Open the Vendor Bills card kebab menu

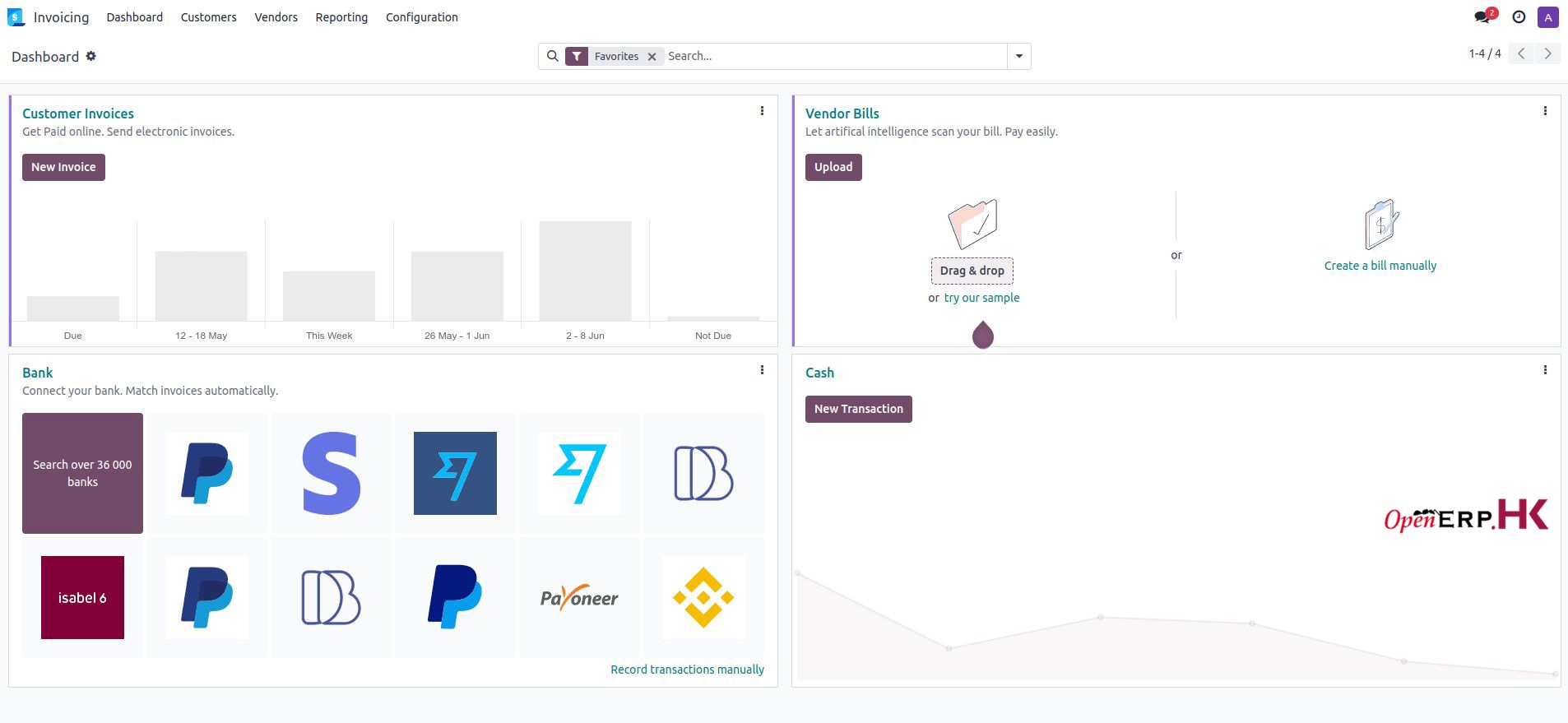coord(1545,111)
